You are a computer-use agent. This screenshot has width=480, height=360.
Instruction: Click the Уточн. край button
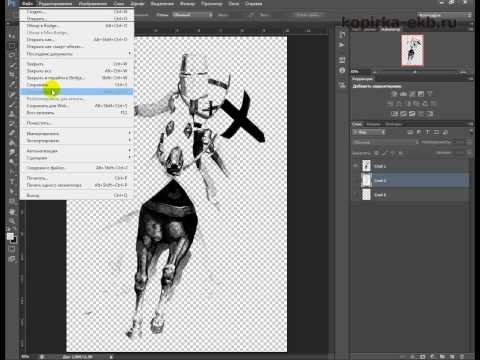pyautogui.click(x=308, y=15)
